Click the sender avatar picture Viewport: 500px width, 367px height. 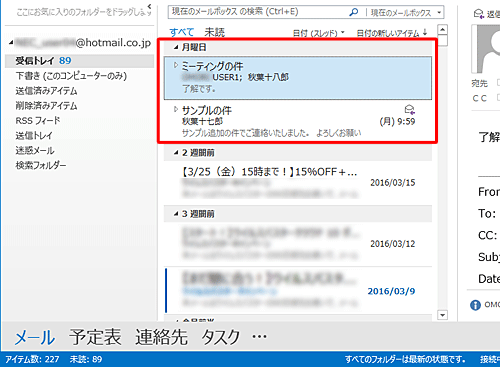tap(486, 49)
